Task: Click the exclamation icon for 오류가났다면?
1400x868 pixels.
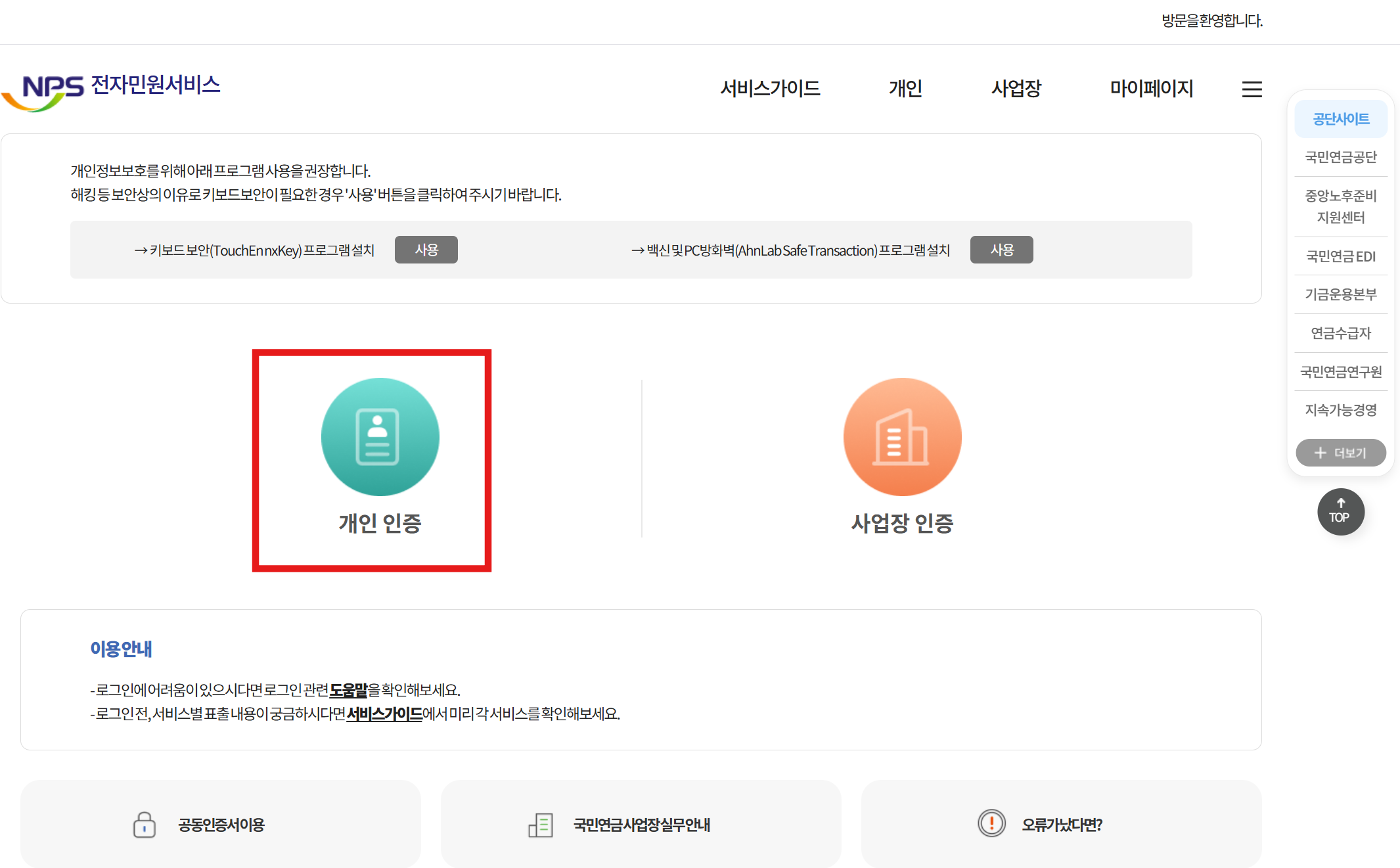Action: click(991, 823)
